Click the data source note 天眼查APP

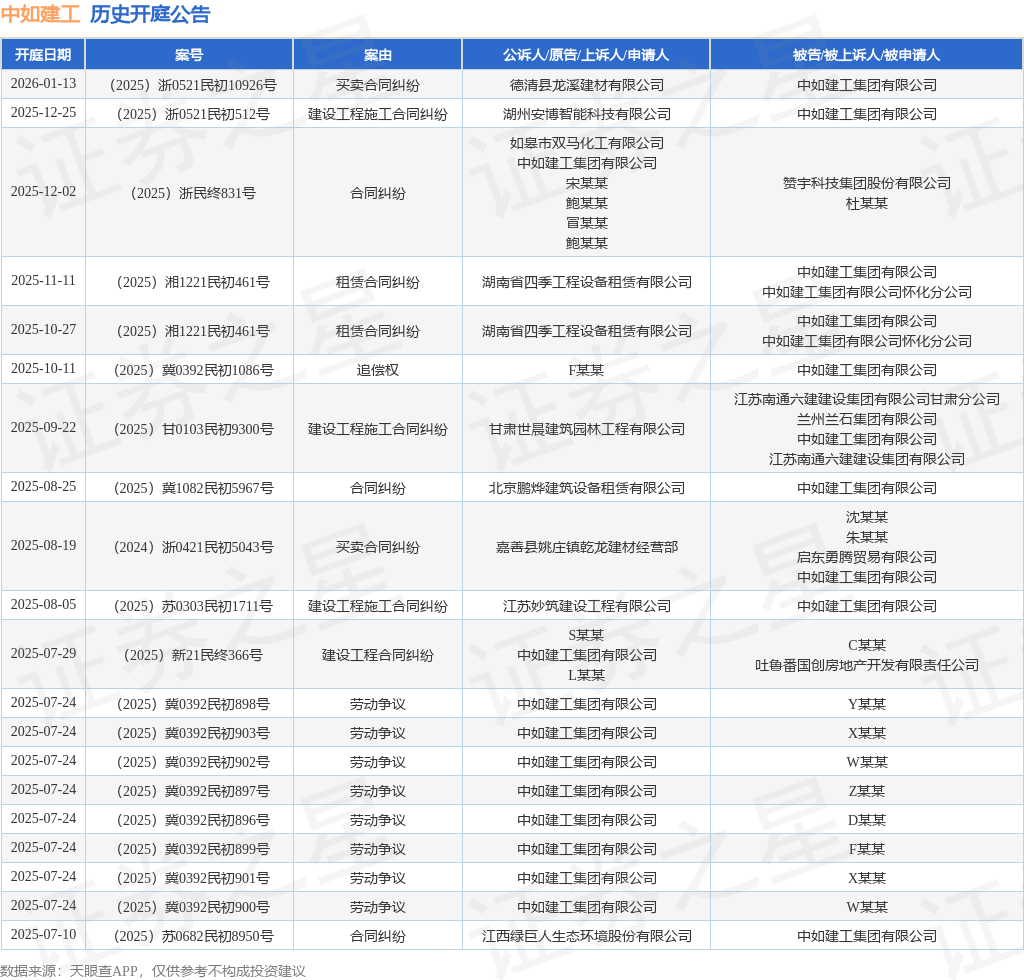pos(103,971)
